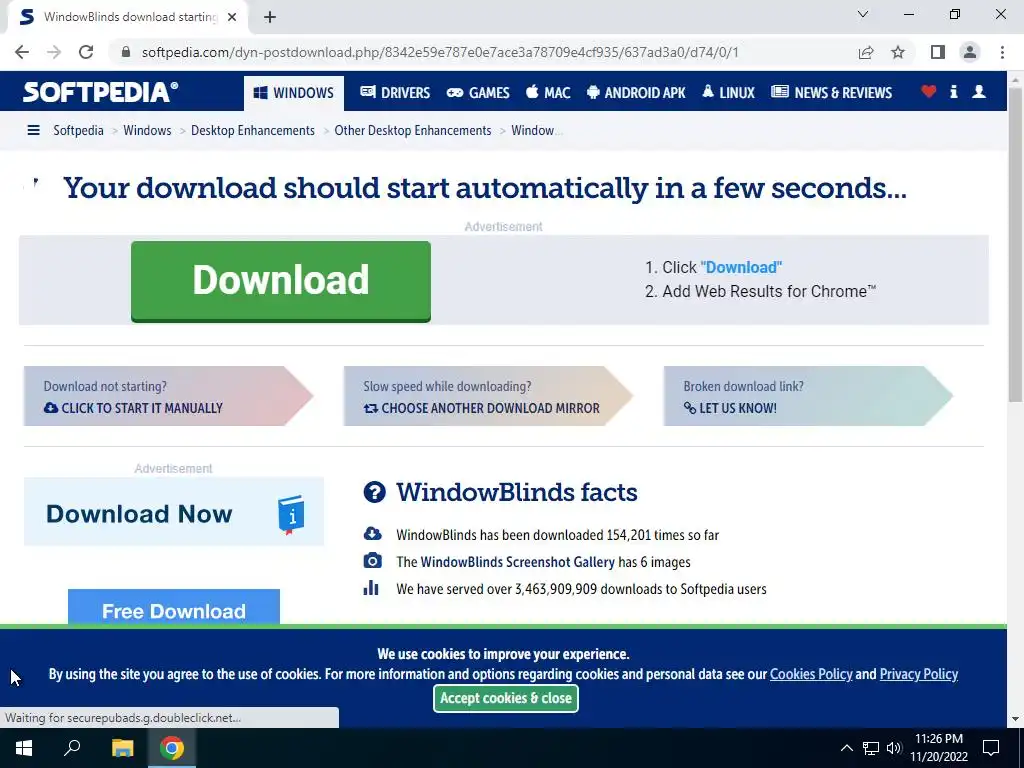Image resolution: width=1024 pixels, height=768 pixels.
Task: Go to Softpedia breadcrumb link
Action: [x=78, y=131]
